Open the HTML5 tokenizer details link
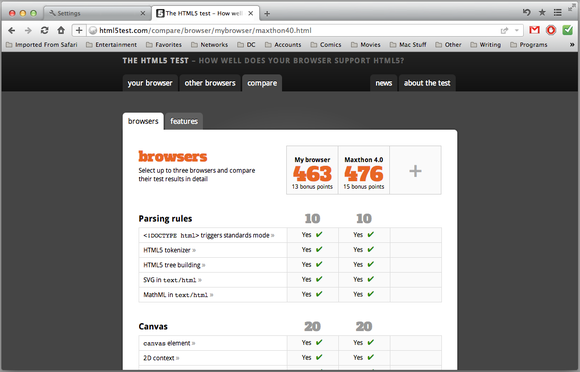The height and width of the screenshot is (372, 580). pos(169,250)
